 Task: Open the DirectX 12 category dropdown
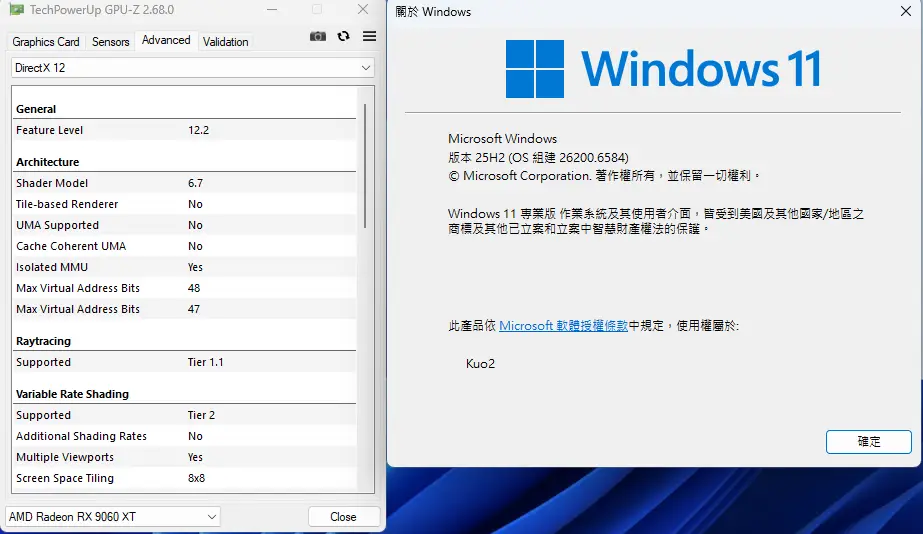tap(193, 67)
